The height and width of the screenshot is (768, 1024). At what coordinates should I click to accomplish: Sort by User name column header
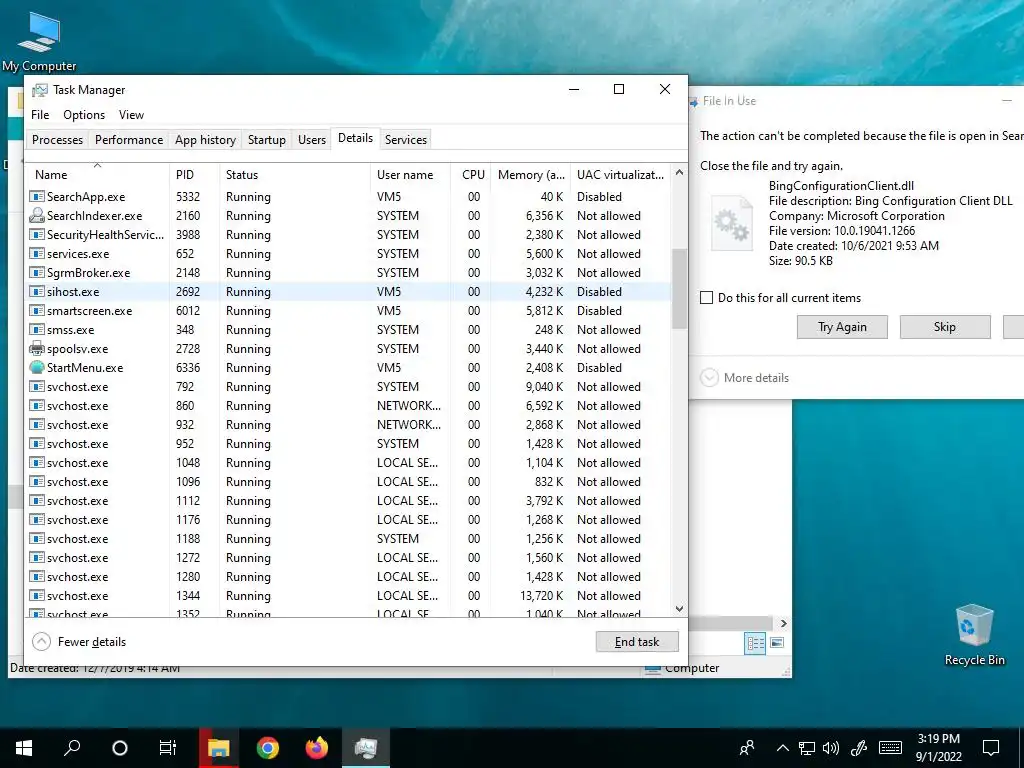pos(410,174)
